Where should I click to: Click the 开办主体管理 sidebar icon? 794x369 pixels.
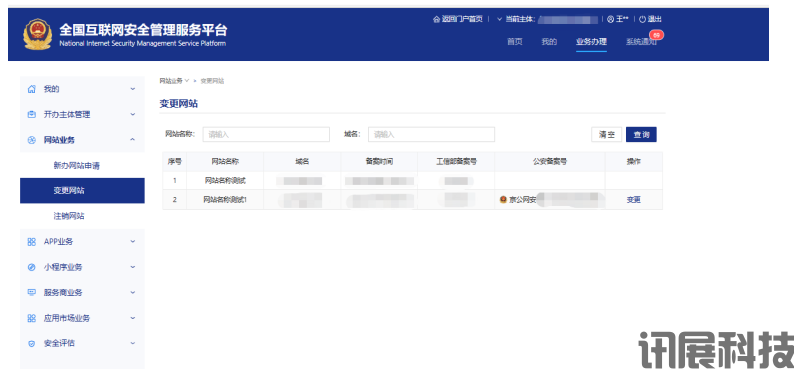click(x=31, y=114)
